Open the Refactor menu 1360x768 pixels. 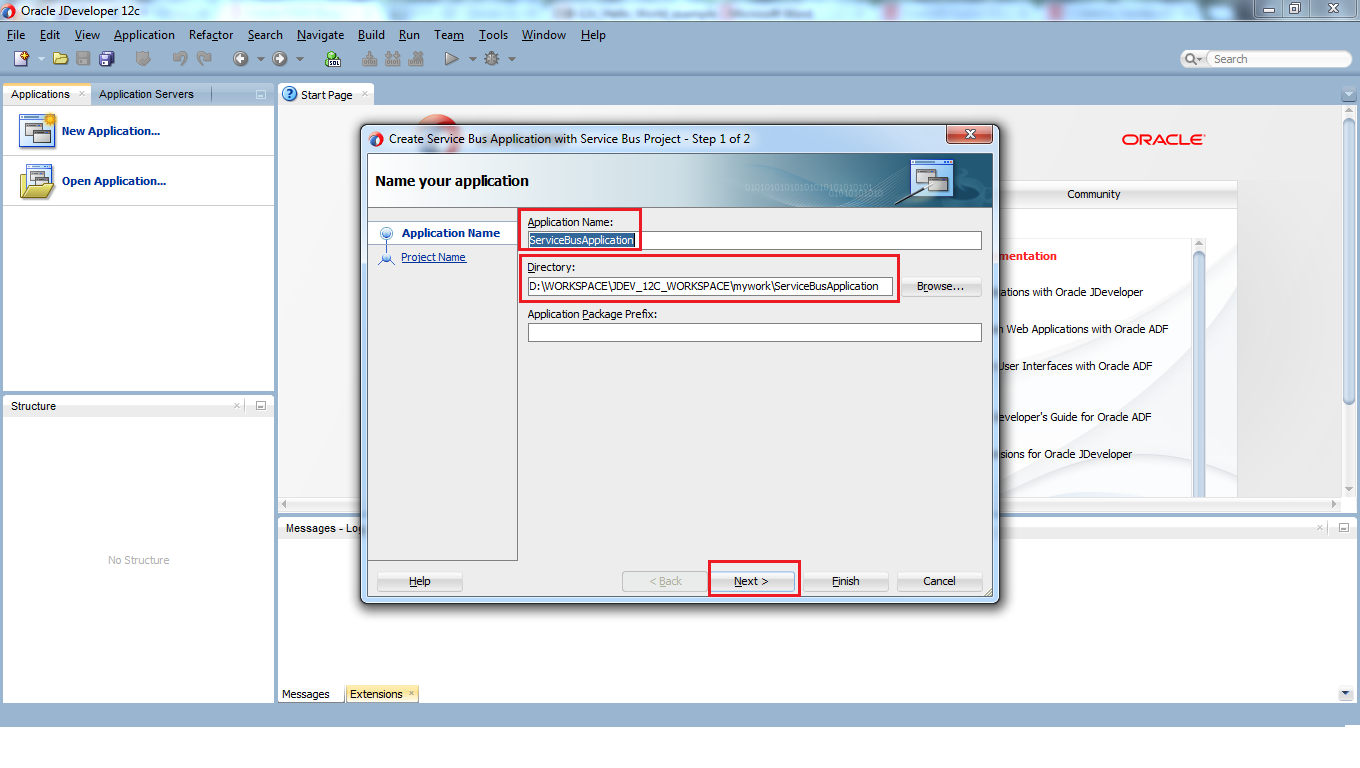(211, 35)
